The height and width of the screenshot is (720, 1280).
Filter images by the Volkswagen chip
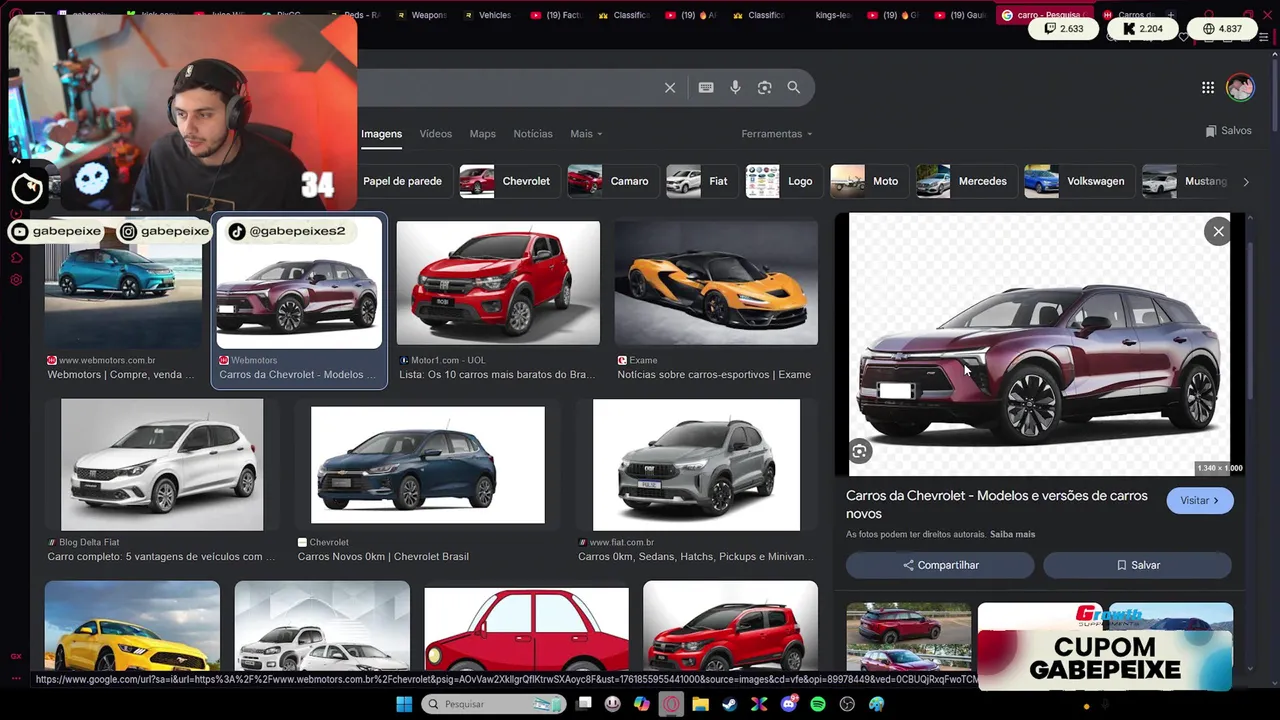click(x=1078, y=181)
